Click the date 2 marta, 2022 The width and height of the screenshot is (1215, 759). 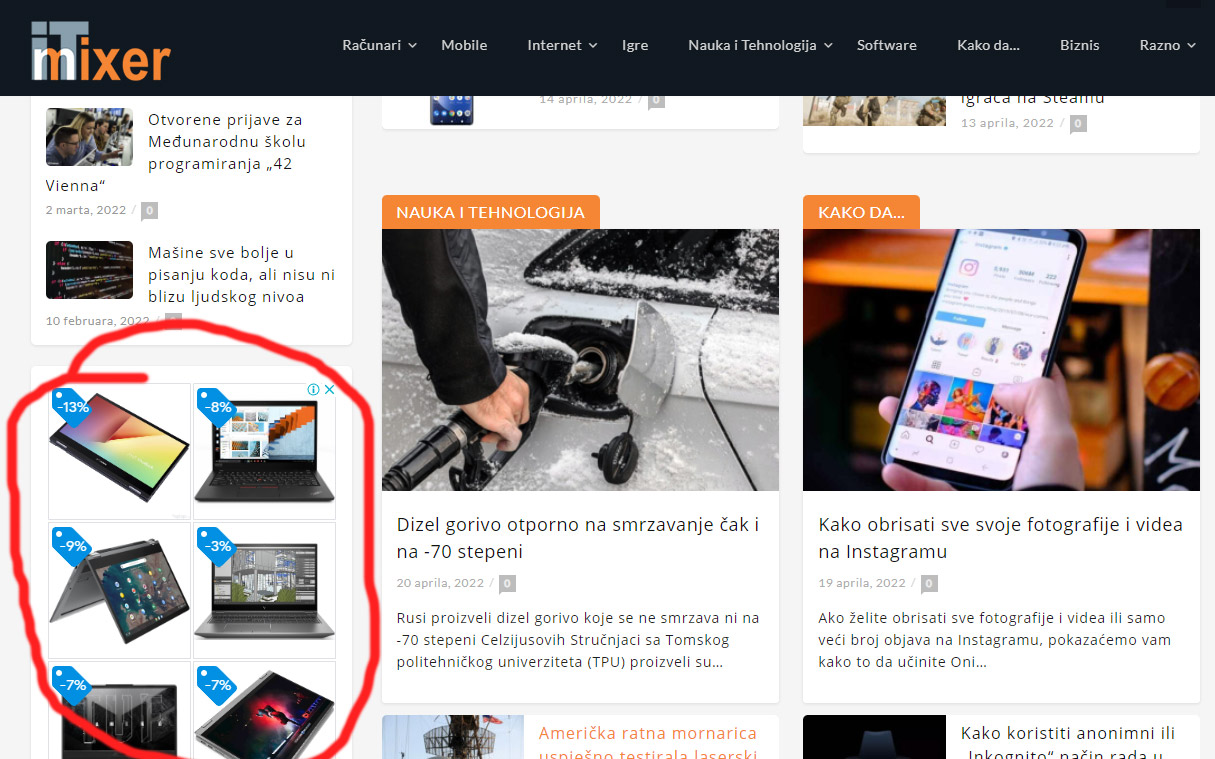[86, 210]
